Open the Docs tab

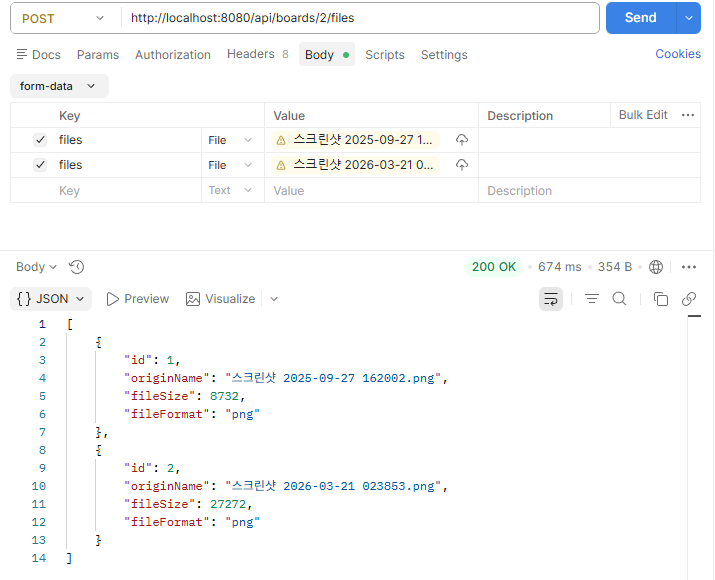[x=39, y=55]
